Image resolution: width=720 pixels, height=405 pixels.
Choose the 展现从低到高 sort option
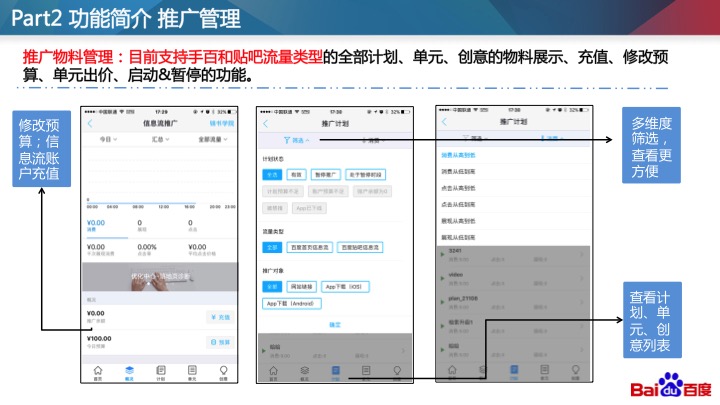pos(514,238)
